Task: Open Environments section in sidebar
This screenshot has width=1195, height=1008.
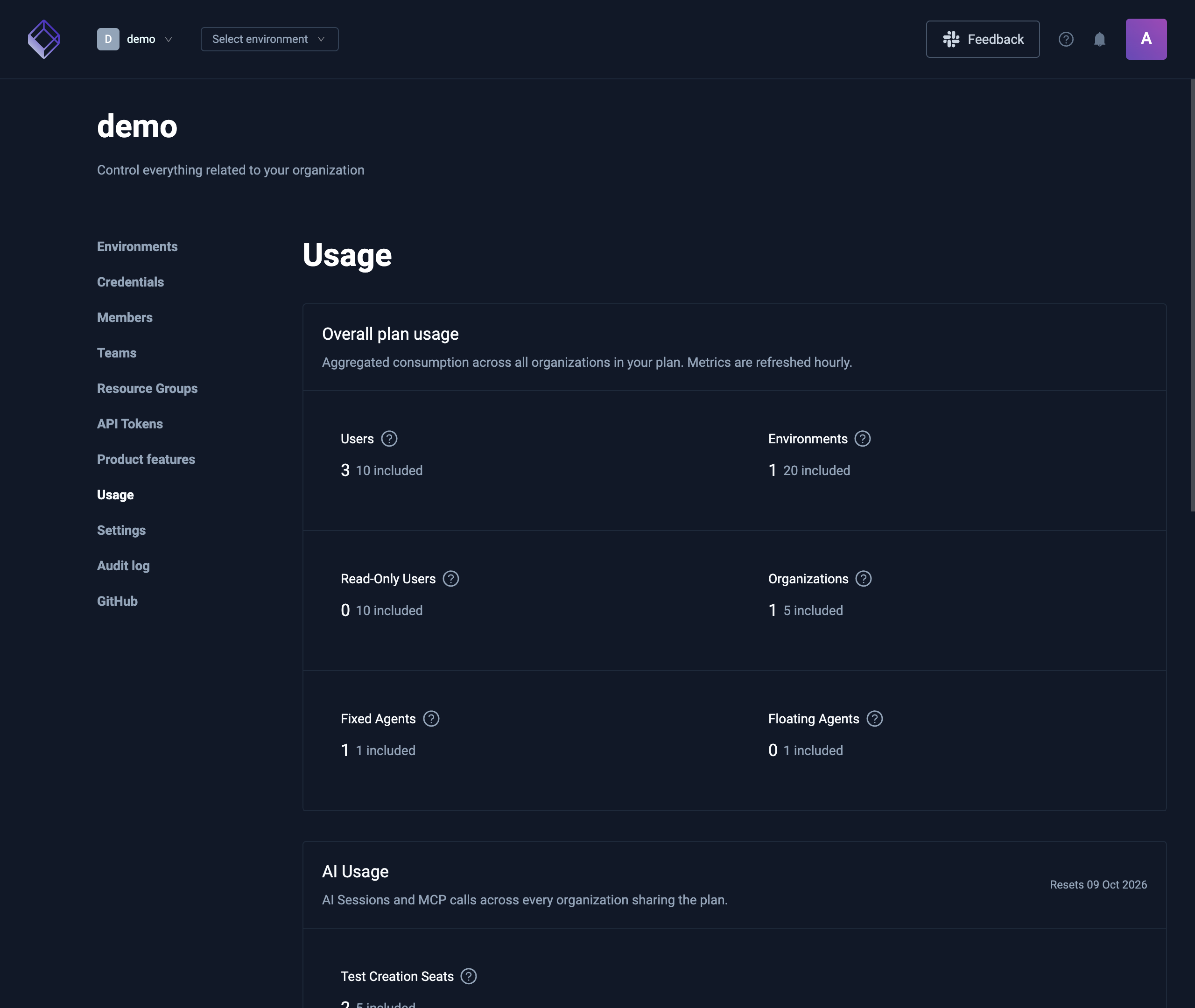Action: (137, 246)
